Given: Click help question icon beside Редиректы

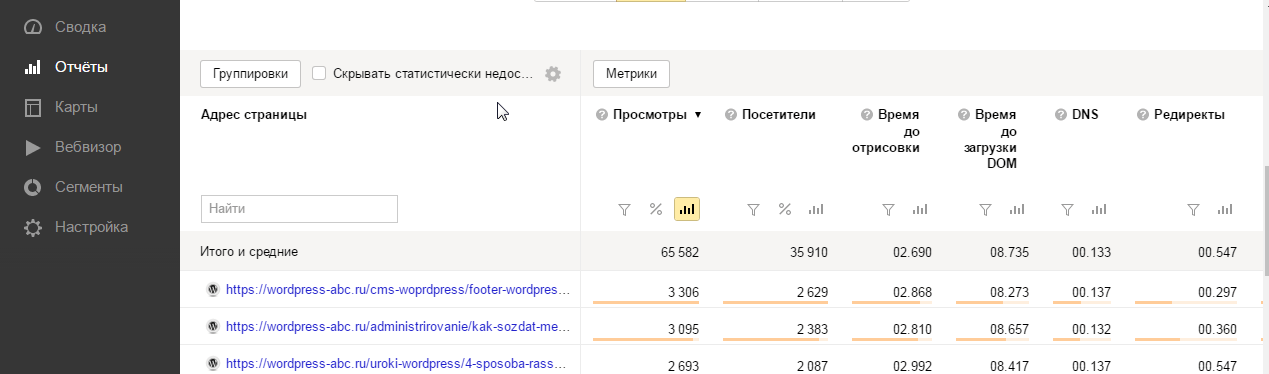Looking at the screenshot, I should pyautogui.click(x=1143, y=115).
